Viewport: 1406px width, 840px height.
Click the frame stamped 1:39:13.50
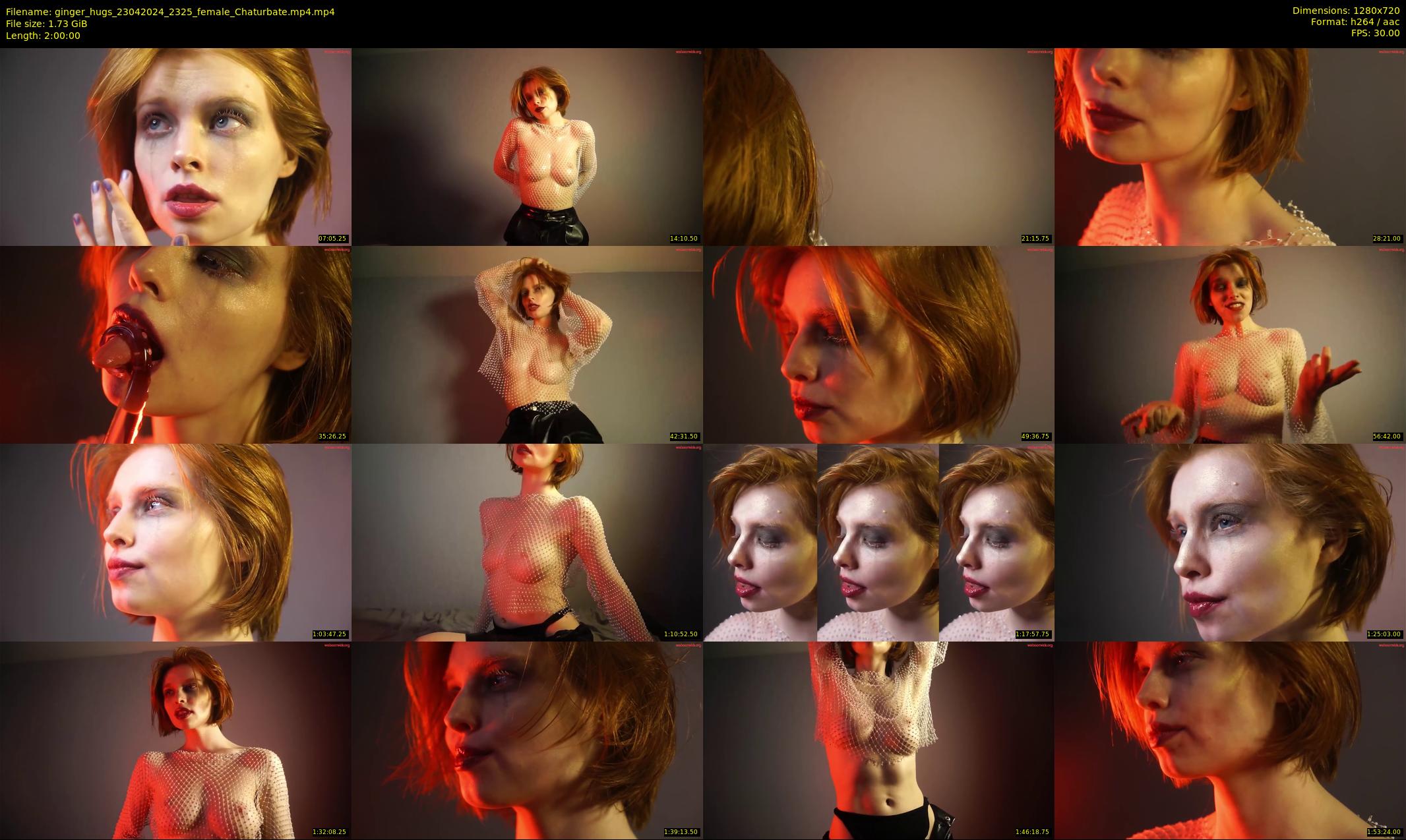(527, 740)
